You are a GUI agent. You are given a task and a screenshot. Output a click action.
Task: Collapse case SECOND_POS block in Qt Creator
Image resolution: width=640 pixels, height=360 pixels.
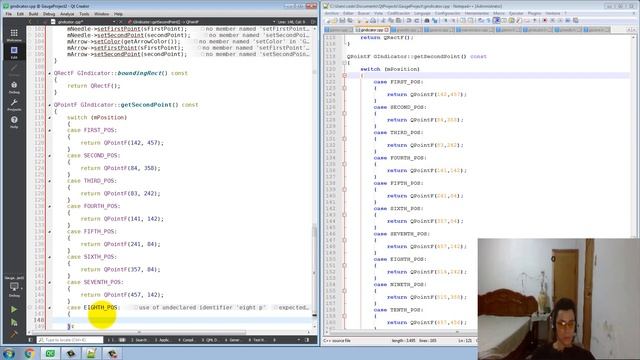50,156
